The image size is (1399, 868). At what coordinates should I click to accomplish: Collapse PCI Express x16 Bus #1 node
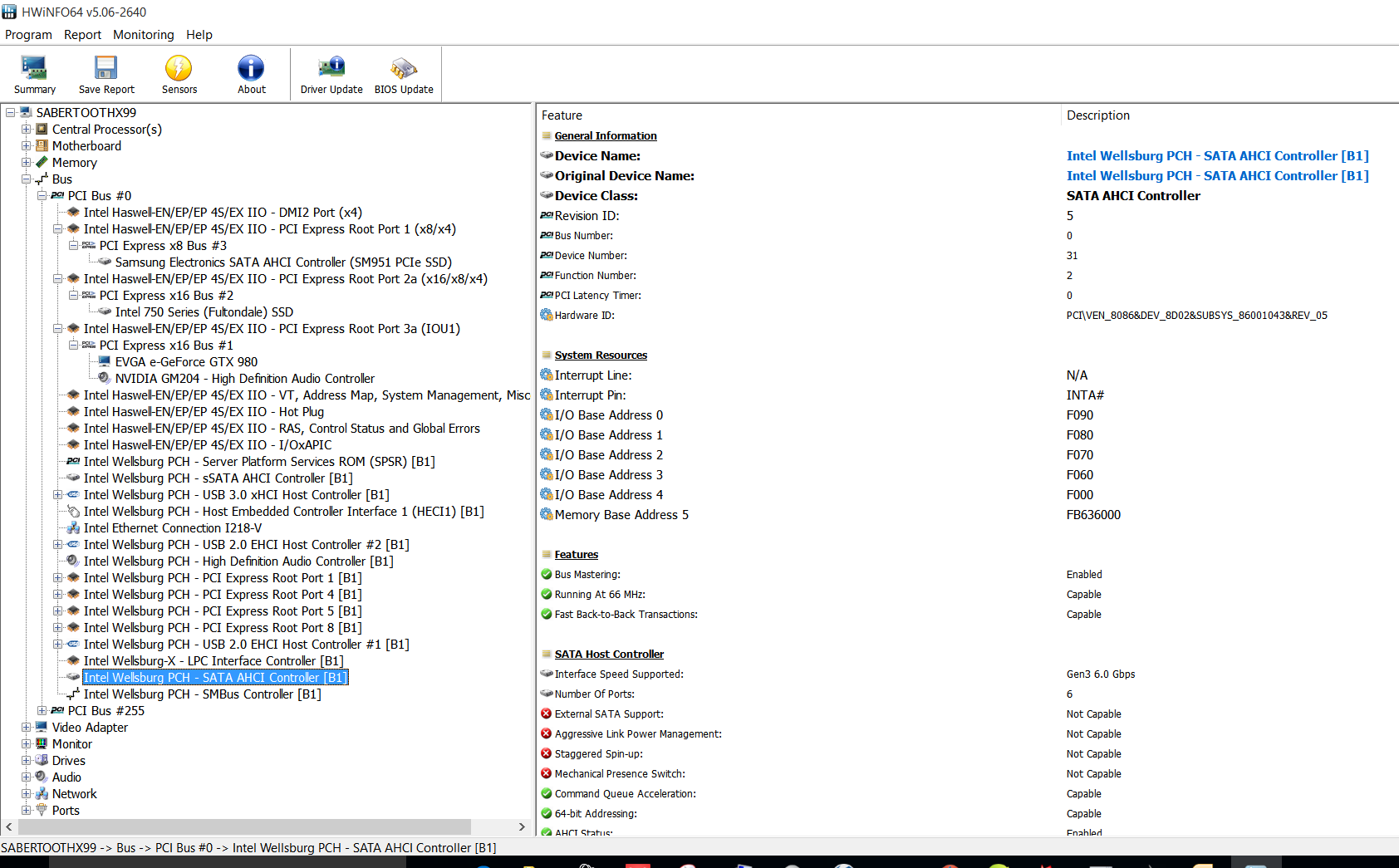click(74, 345)
